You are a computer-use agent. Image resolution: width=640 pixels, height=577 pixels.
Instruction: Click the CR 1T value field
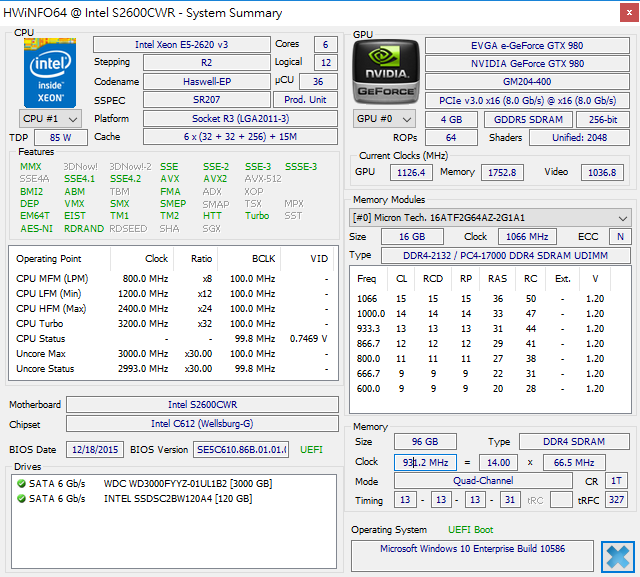click(x=616, y=481)
